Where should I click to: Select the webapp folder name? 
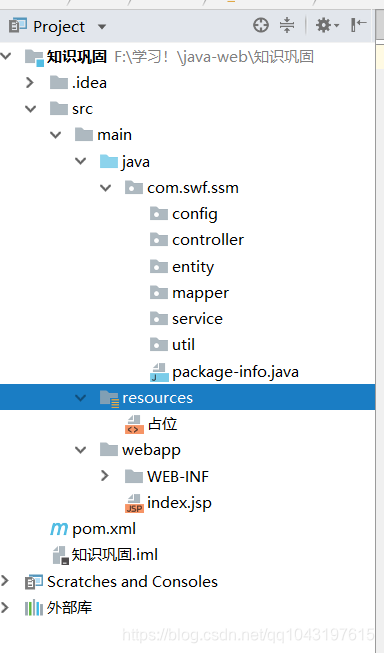(x=151, y=451)
